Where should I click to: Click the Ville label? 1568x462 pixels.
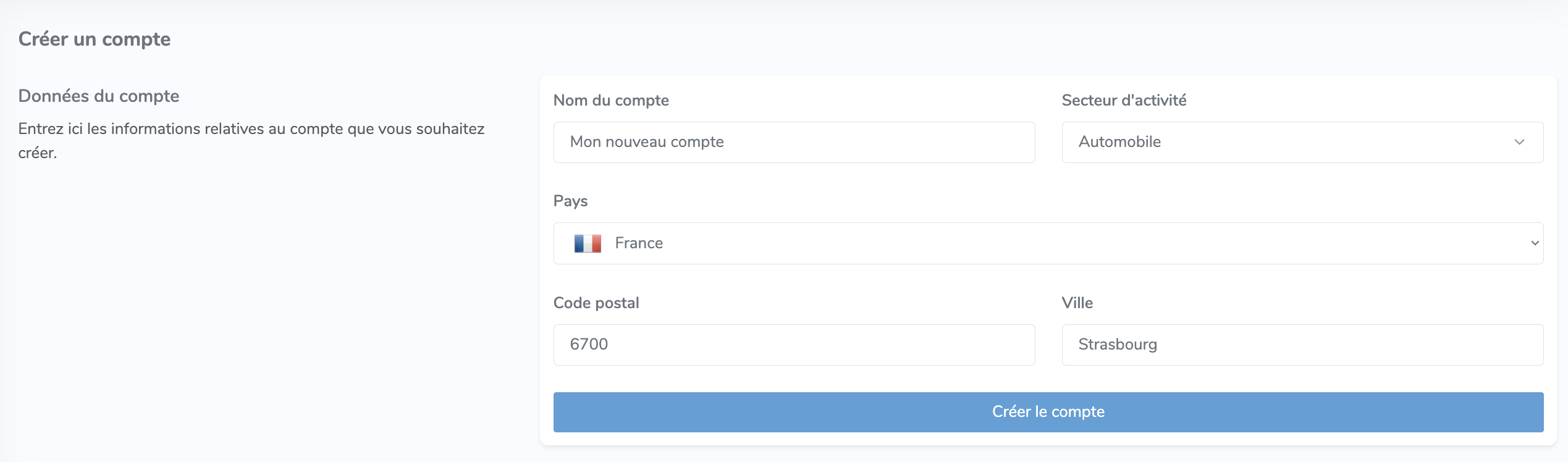(x=1077, y=303)
